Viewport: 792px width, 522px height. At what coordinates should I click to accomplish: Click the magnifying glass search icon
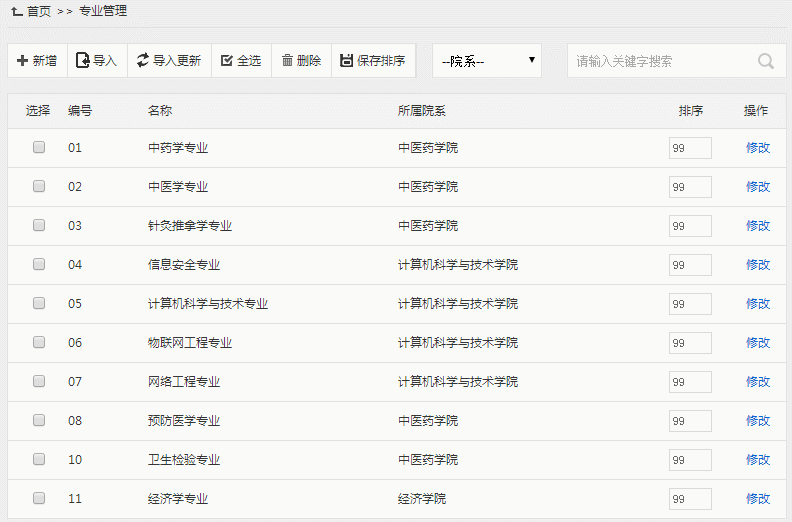click(x=766, y=61)
